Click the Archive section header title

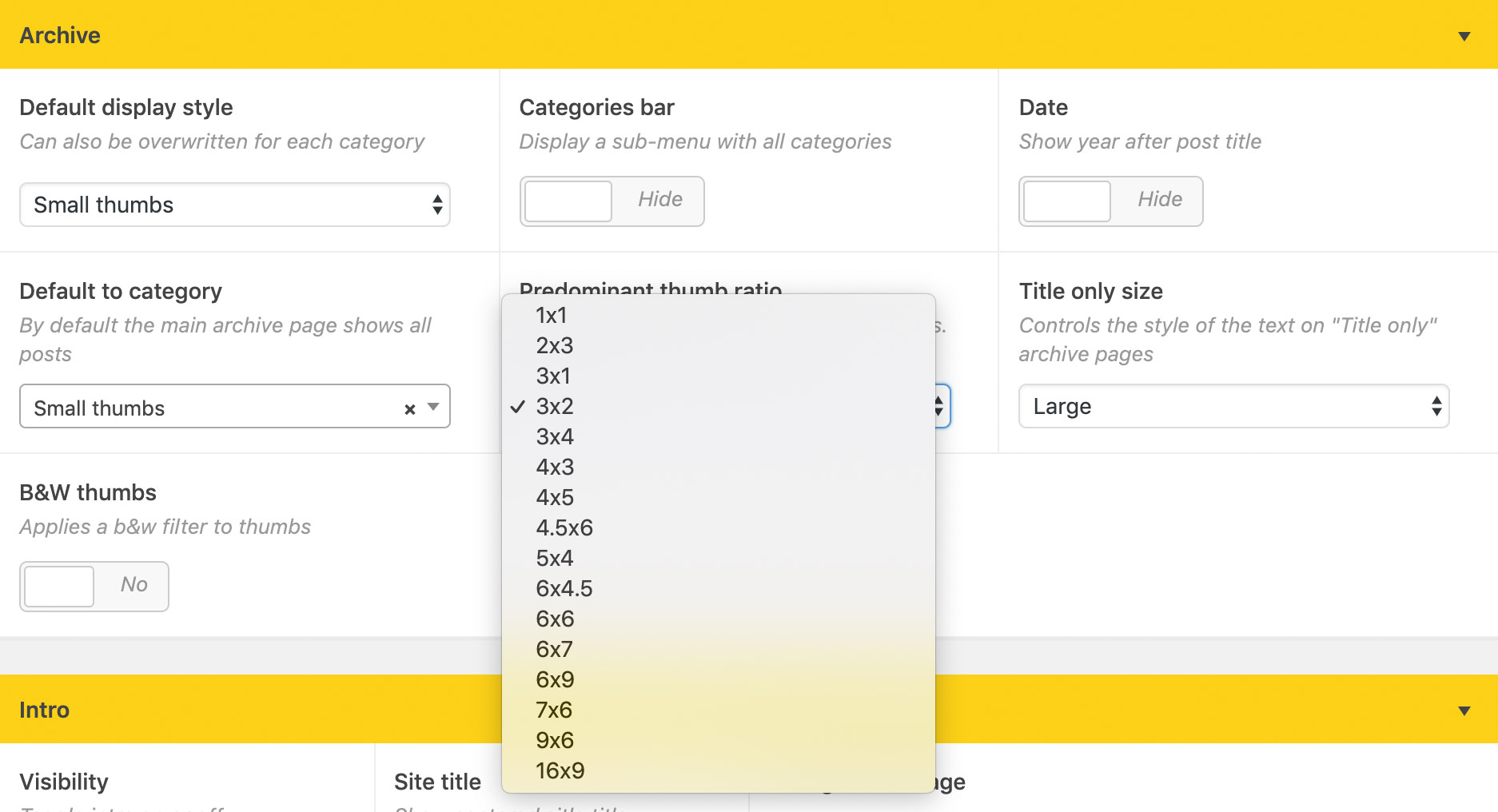click(x=60, y=36)
